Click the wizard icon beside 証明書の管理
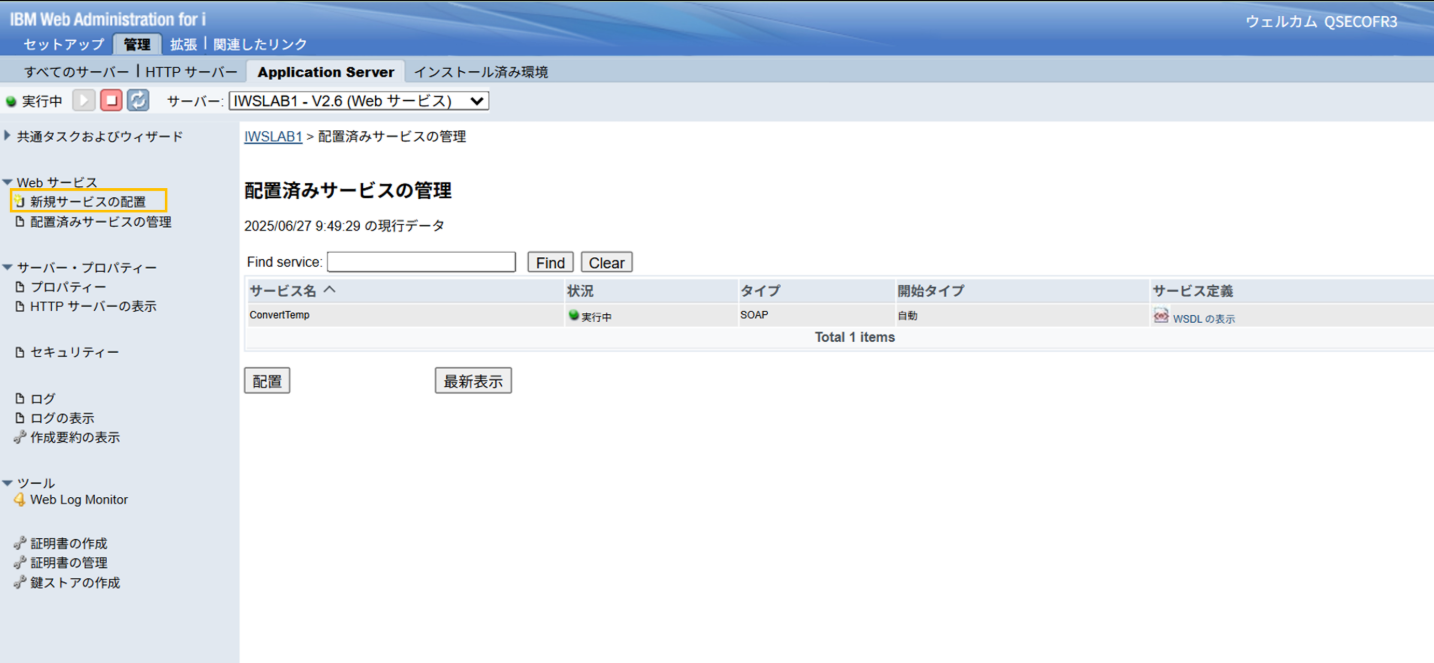1434x663 pixels. [x=20, y=563]
